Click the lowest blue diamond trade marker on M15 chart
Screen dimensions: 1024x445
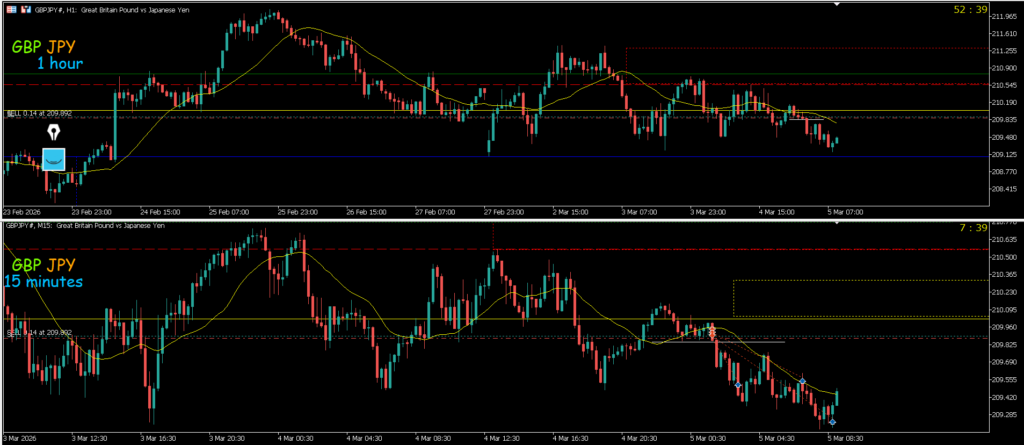[x=832, y=422]
